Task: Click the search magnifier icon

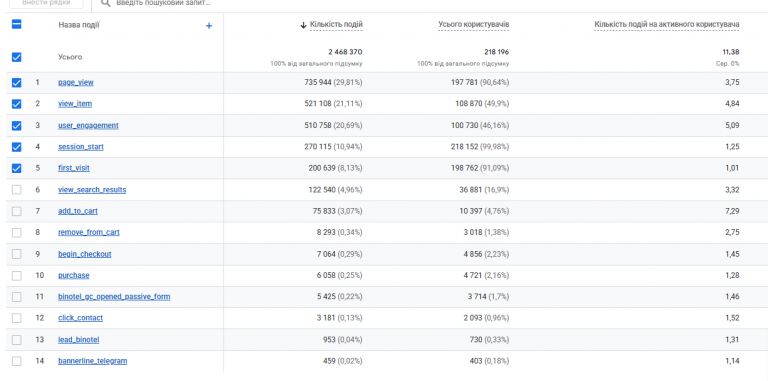Action: click(x=105, y=3)
